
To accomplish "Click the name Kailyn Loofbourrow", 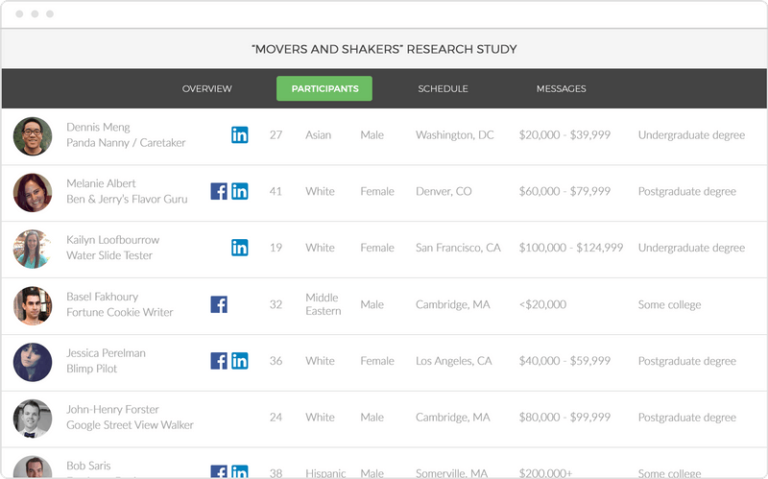I will [113, 240].
